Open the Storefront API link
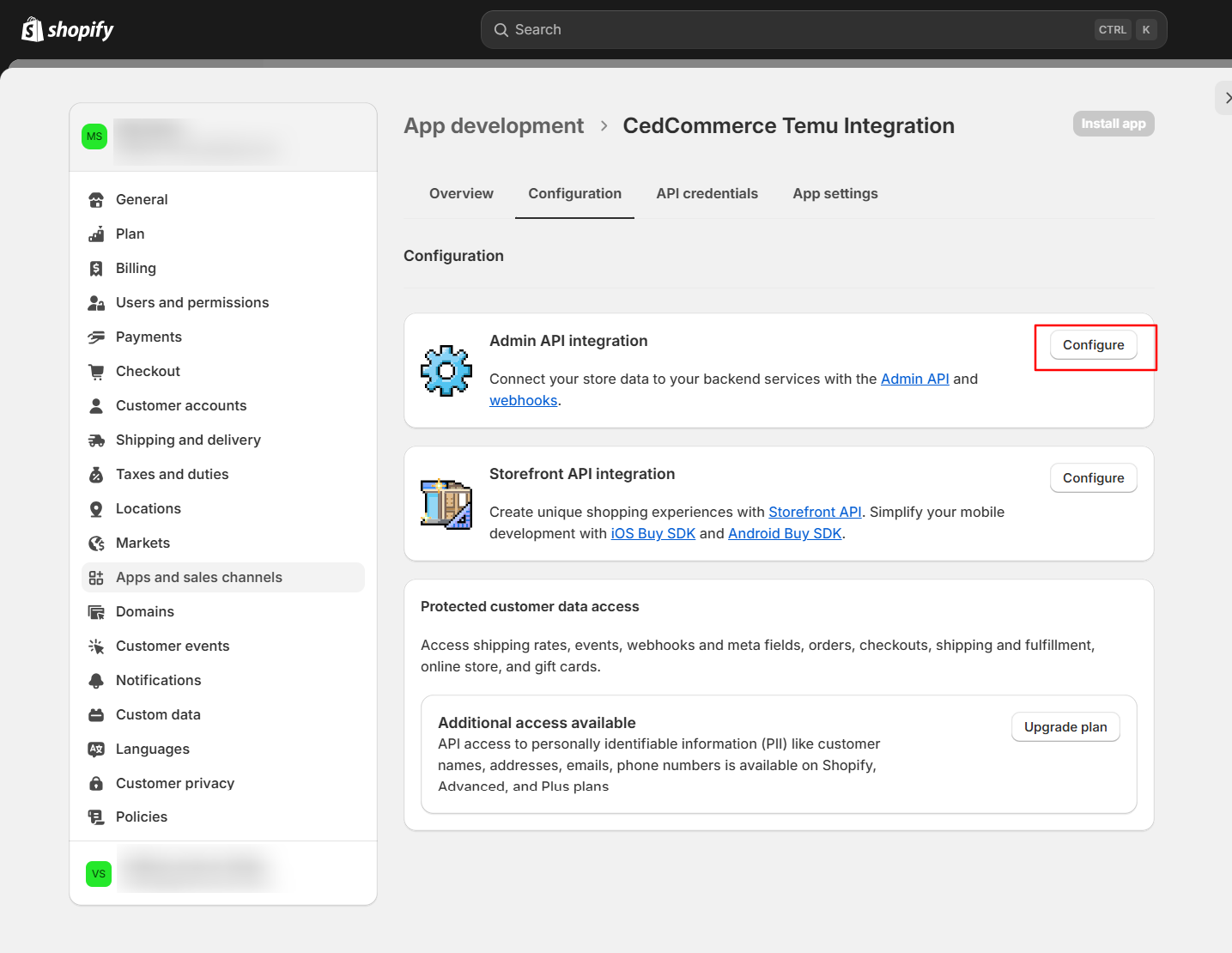Image resolution: width=1232 pixels, height=953 pixels. tap(815, 513)
